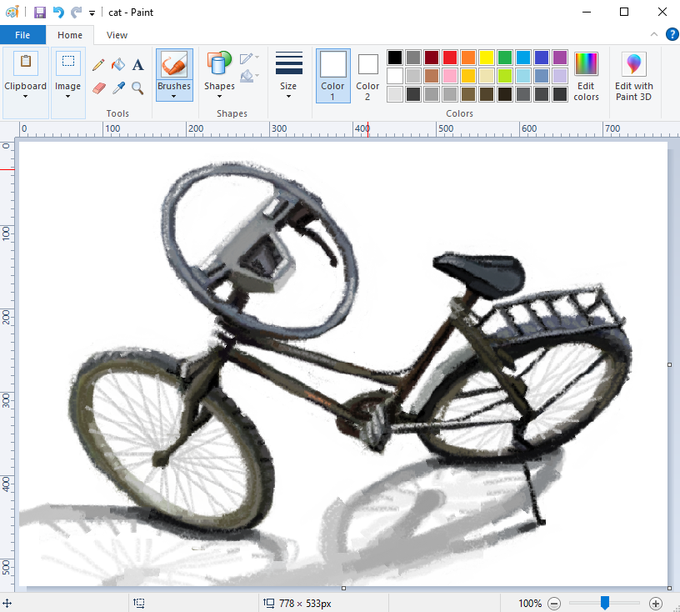Click the Undo arrow in title bar
This screenshot has width=680, height=612.
pos(59,12)
